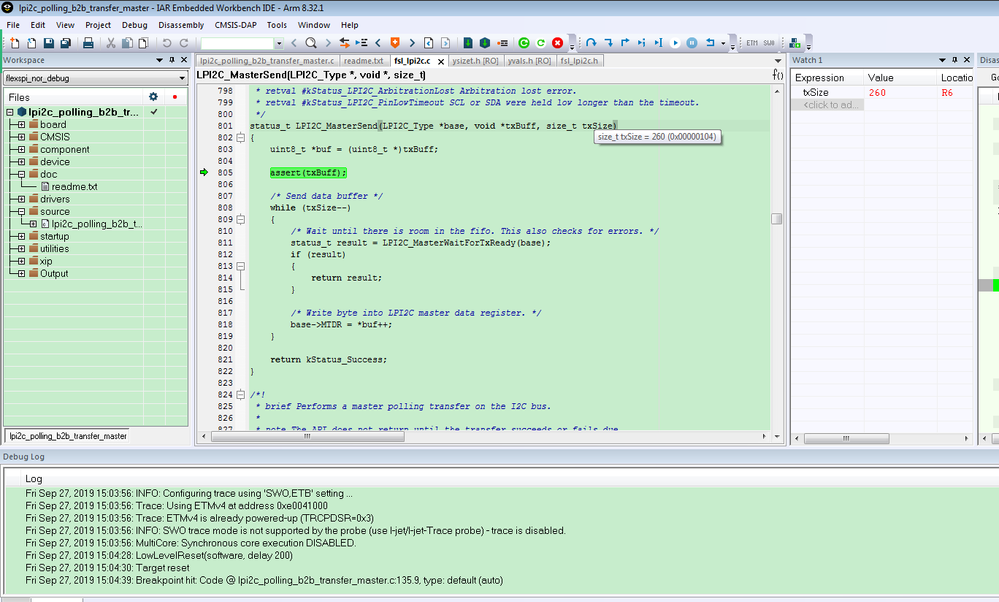Run to the cursor position

coord(659,43)
